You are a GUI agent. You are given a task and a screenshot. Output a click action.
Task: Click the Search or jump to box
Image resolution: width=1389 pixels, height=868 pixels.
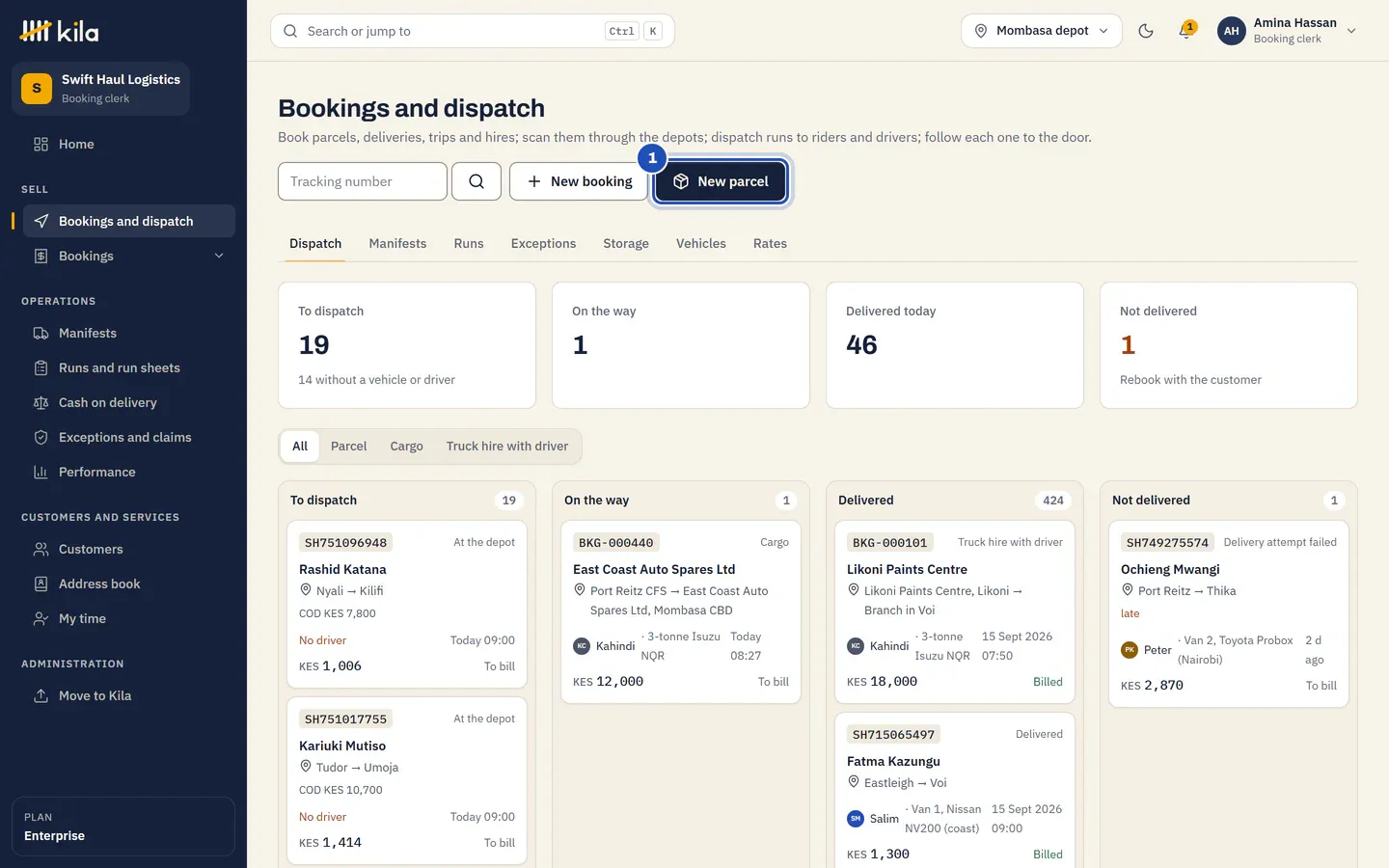point(473,31)
